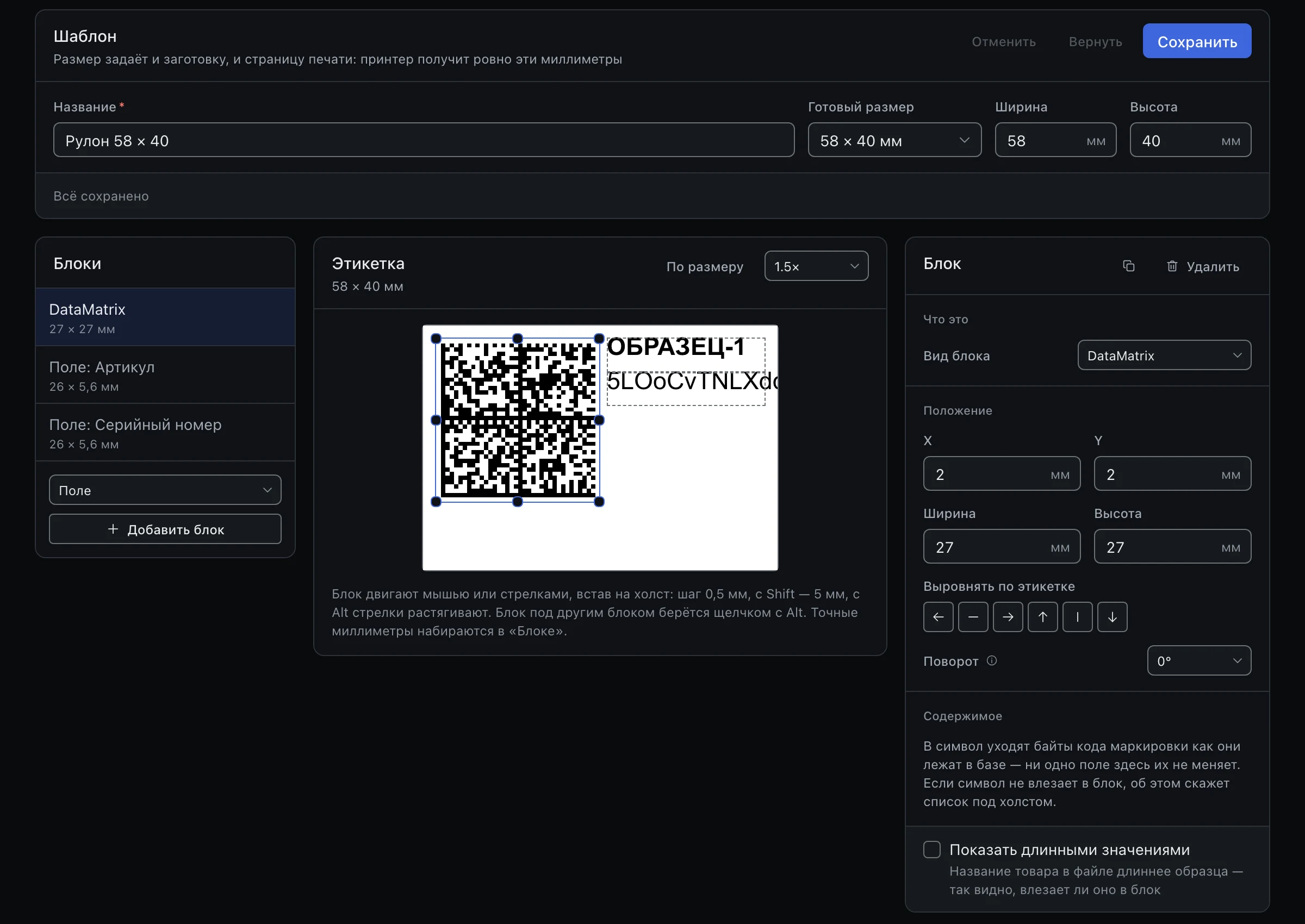Focus the Название field with Рулон 58 × 40
The width and height of the screenshot is (1305, 924).
click(x=424, y=140)
